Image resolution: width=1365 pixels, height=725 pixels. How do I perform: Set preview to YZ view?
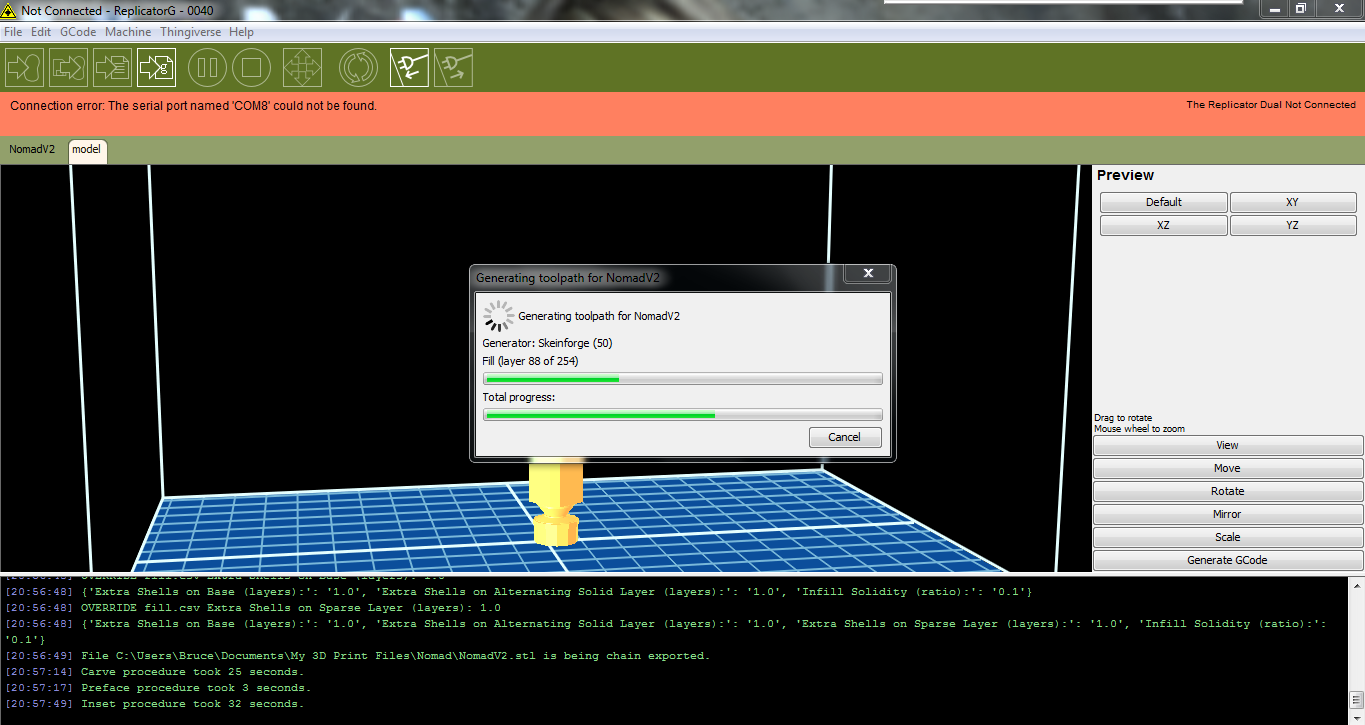1293,225
